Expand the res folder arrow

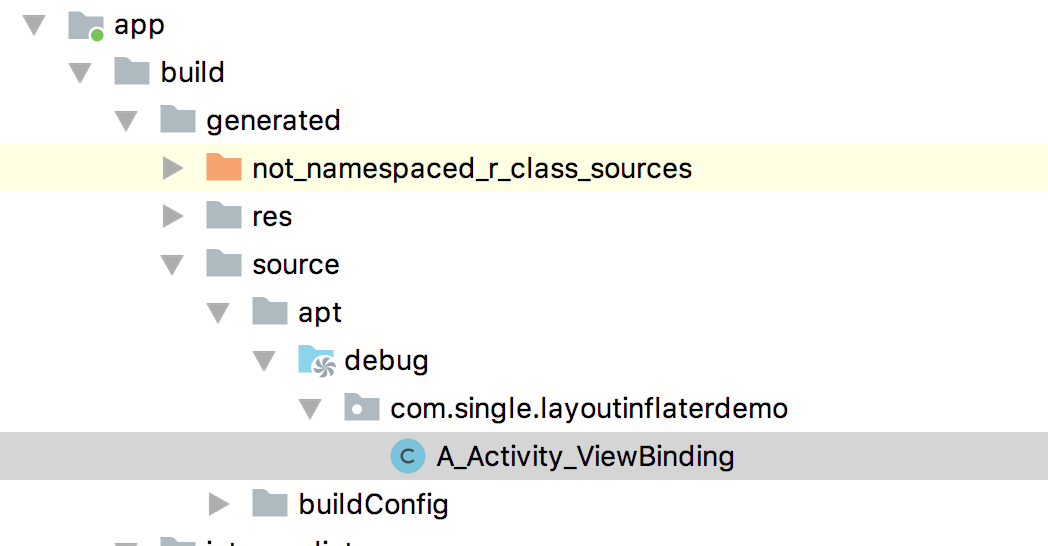click(x=173, y=216)
